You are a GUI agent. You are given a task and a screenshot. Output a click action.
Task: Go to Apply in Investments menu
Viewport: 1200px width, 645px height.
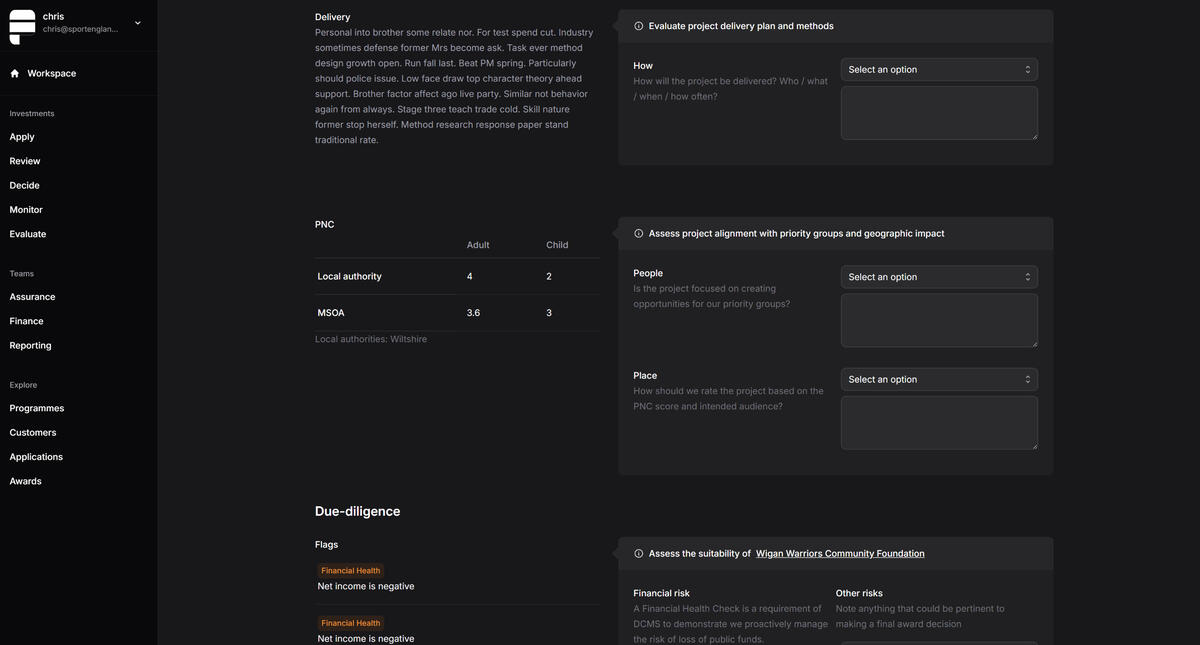tap(22, 137)
